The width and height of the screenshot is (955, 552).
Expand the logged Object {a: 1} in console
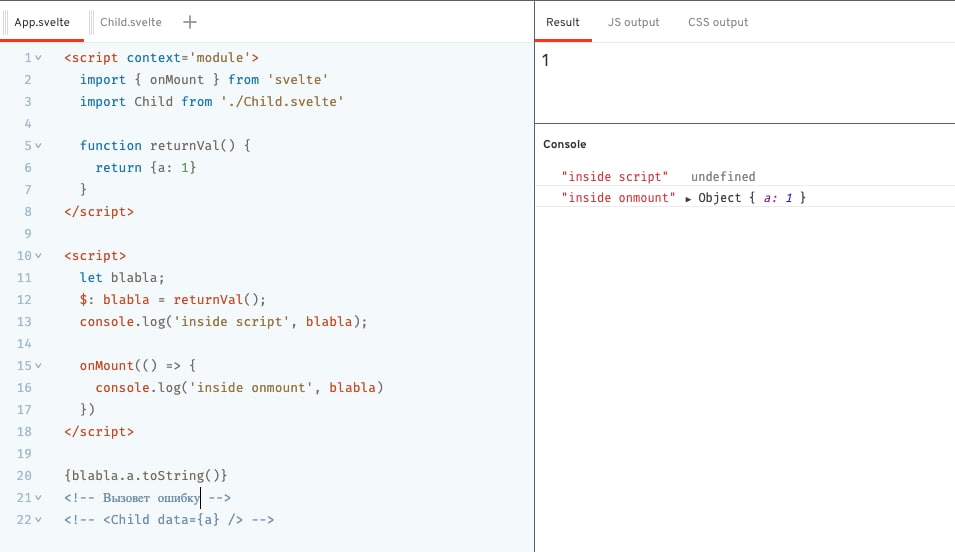point(688,199)
